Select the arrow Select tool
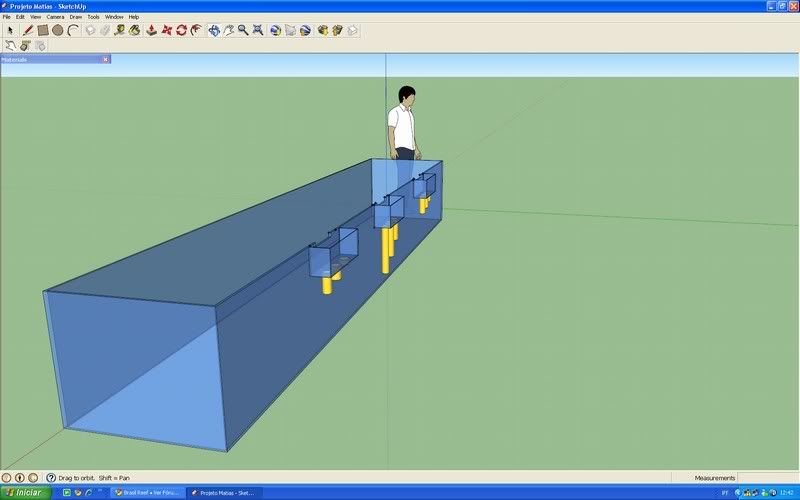 pyautogui.click(x=10, y=31)
